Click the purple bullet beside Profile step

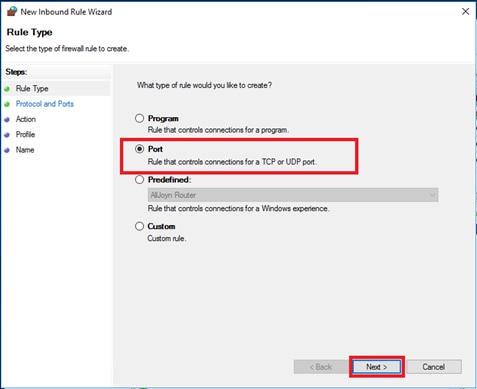(x=7, y=135)
